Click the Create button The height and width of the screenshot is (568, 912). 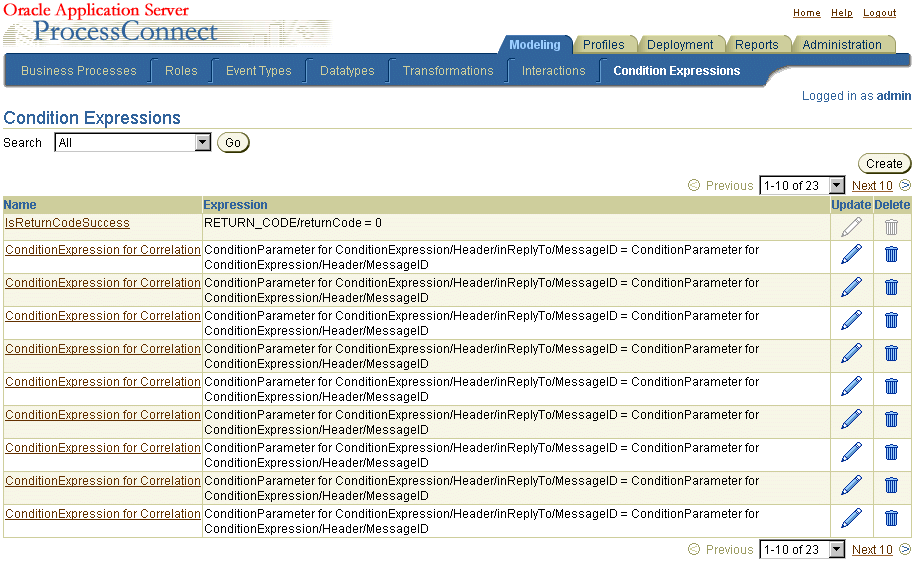click(x=884, y=163)
